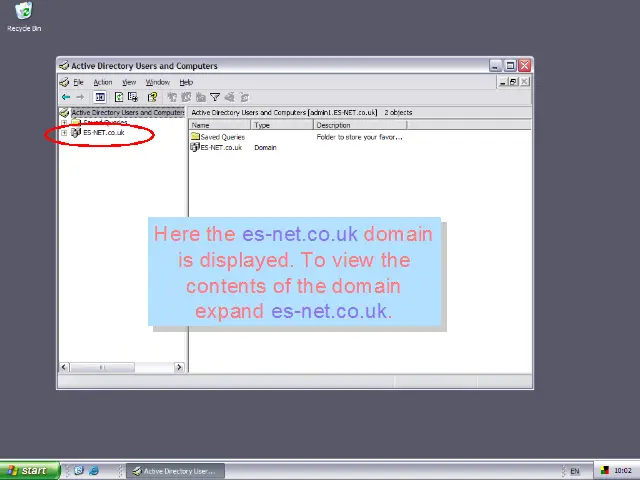Click the 10:02 taskbar clock
The image size is (640, 480).
623,471
